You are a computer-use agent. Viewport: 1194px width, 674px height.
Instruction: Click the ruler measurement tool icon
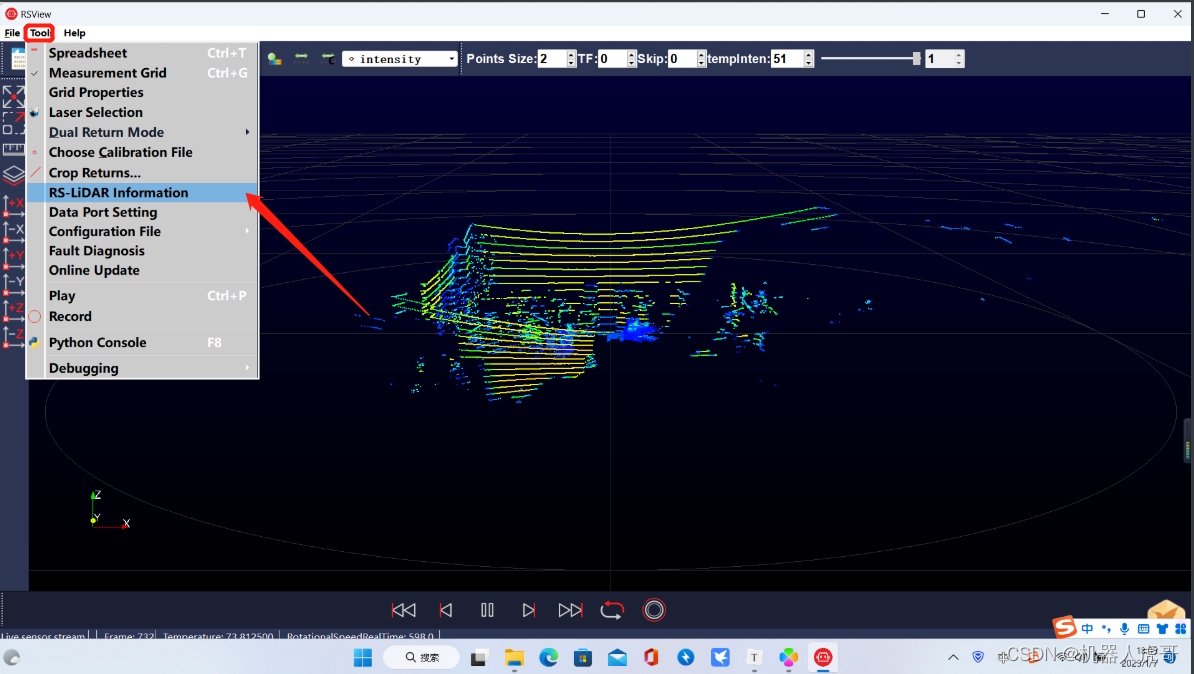pos(14,149)
